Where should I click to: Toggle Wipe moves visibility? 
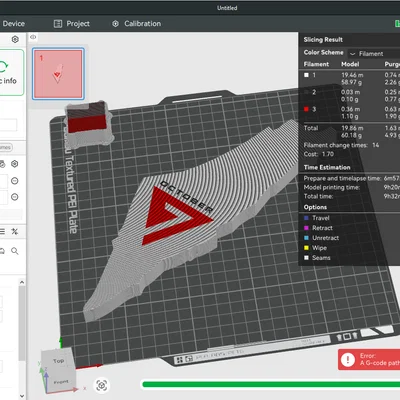(x=306, y=248)
